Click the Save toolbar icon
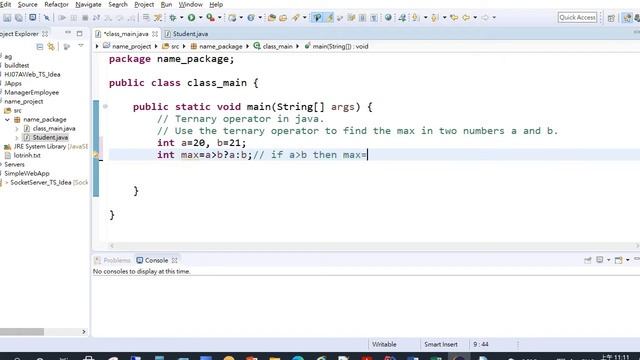 7,18
